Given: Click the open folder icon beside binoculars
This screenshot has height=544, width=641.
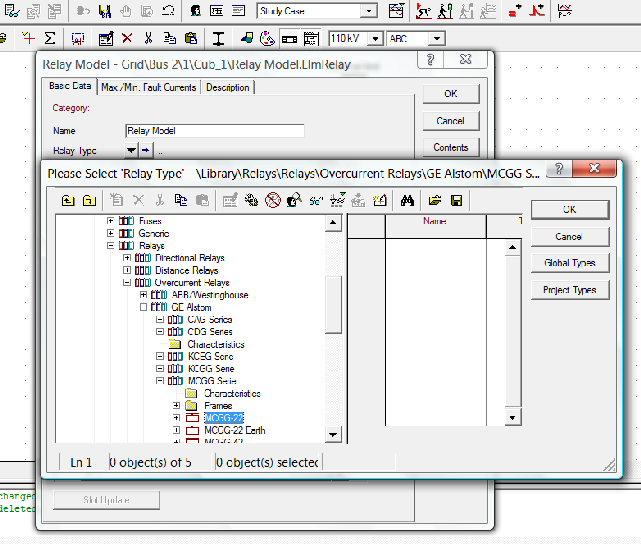Looking at the screenshot, I should pyautogui.click(x=436, y=200).
